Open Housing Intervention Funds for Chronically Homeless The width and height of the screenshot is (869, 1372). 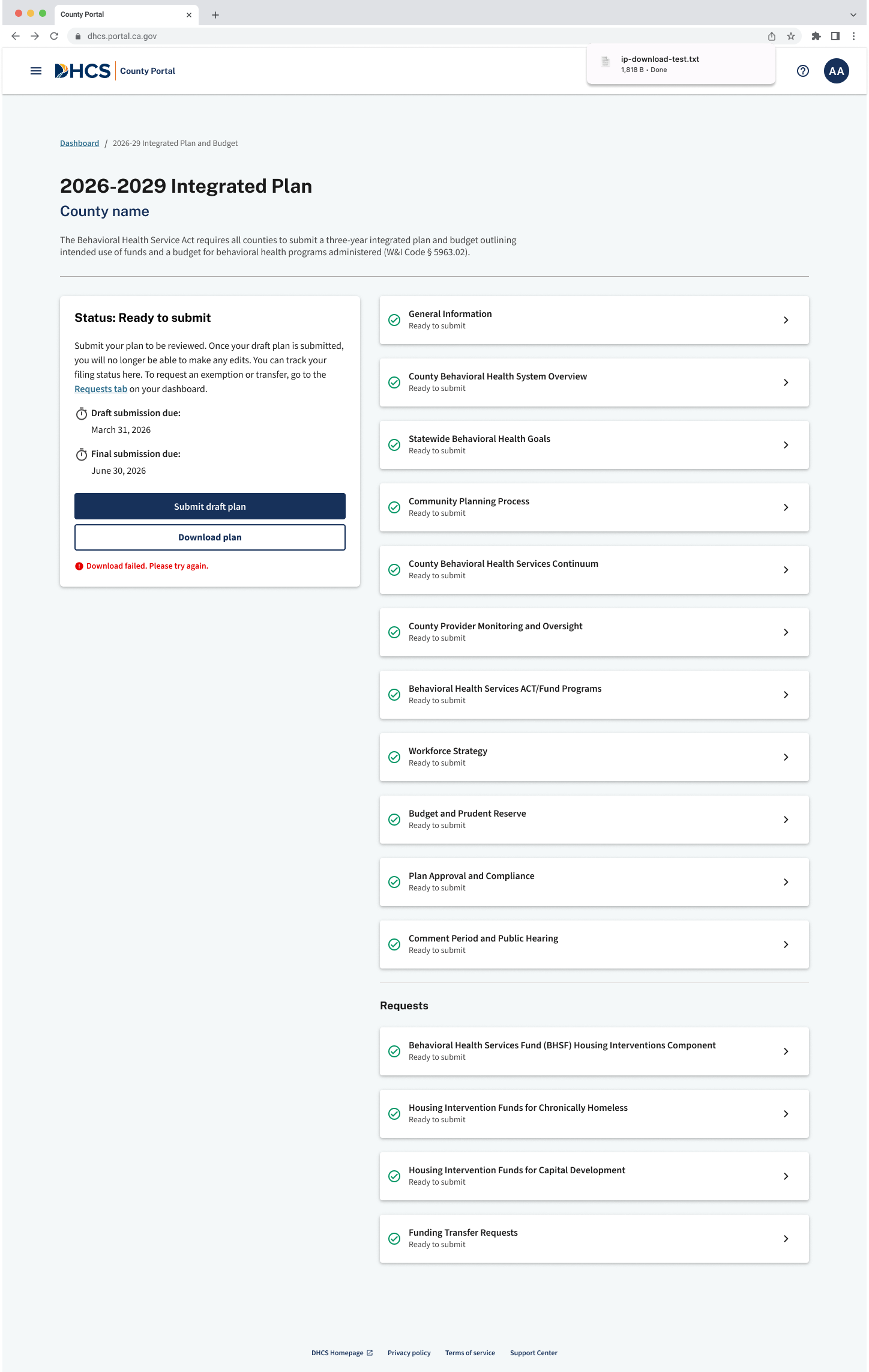pos(594,1114)
